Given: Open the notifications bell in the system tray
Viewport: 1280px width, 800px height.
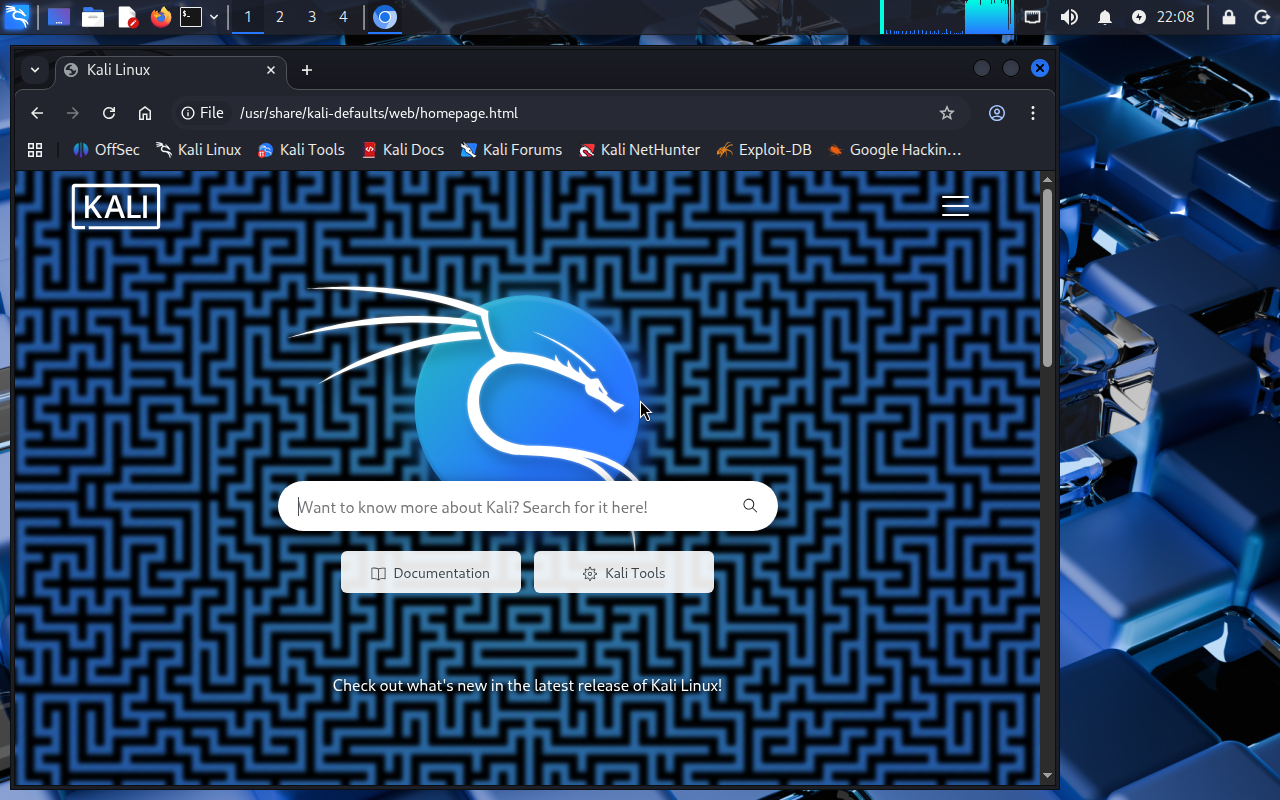Looking at the screenshot, I should point(1105,17).
